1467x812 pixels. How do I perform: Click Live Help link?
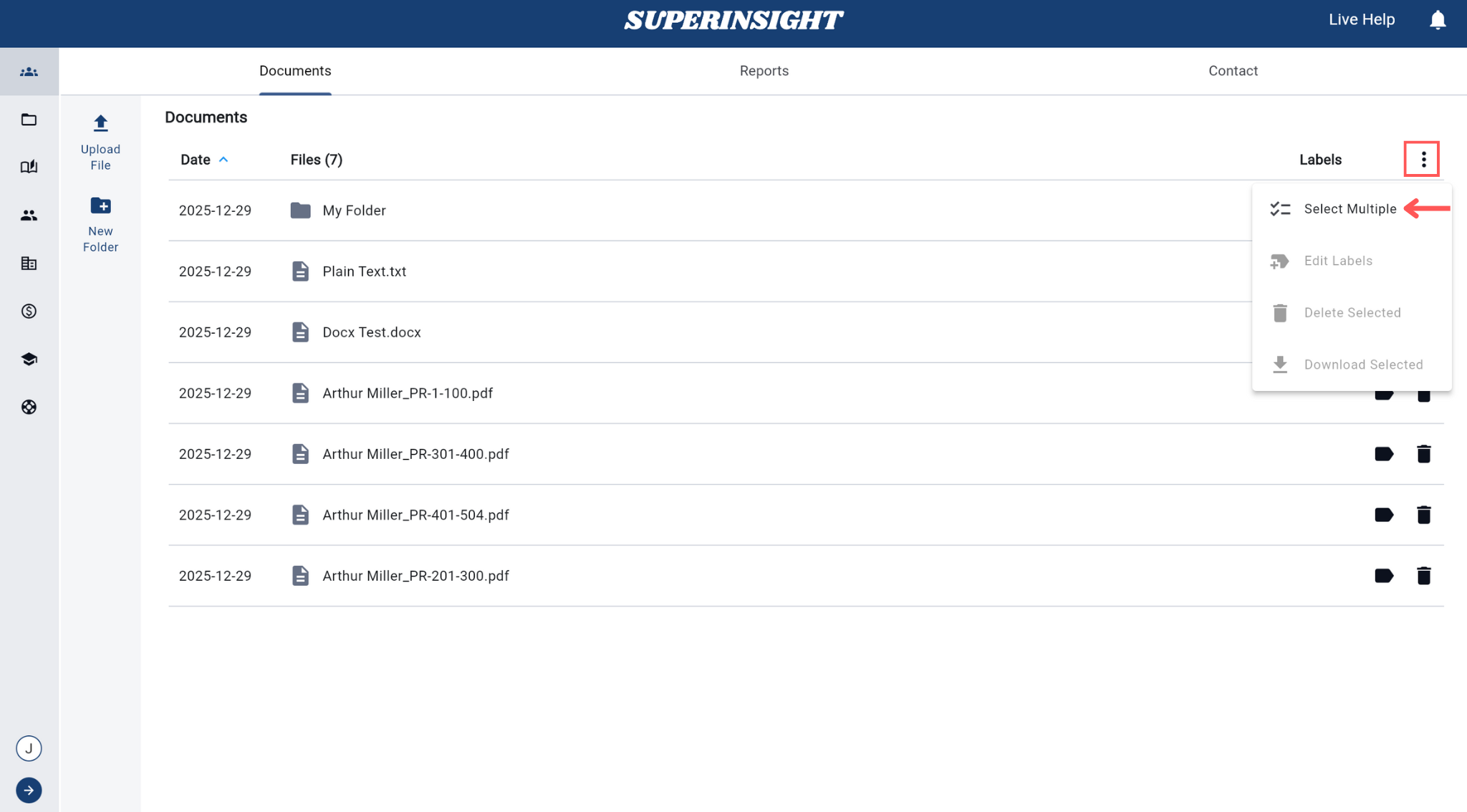coord(1361,20)
